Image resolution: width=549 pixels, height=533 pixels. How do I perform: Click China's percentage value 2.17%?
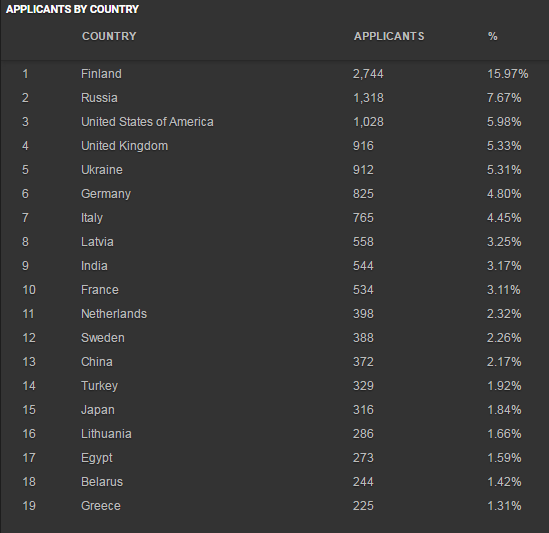tap(504, 362)
